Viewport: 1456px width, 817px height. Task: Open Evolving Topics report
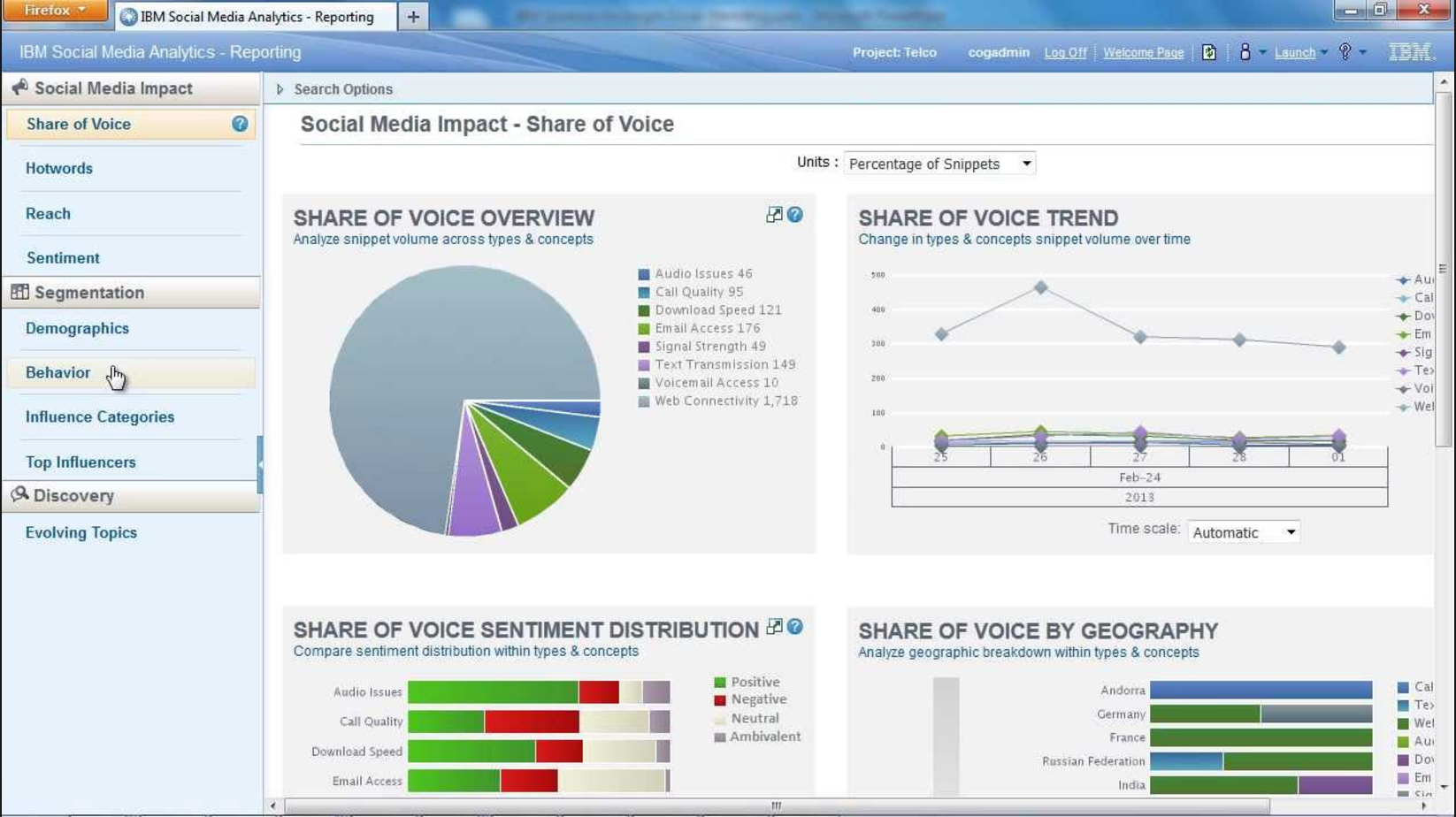tap(81, 532)
